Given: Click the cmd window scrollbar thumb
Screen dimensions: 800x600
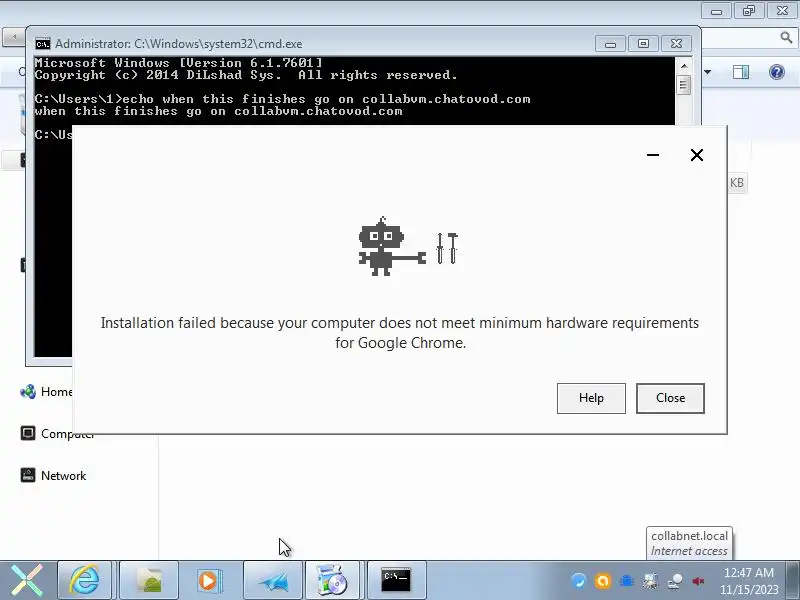Looking at the screenshot, I should 684,85.
